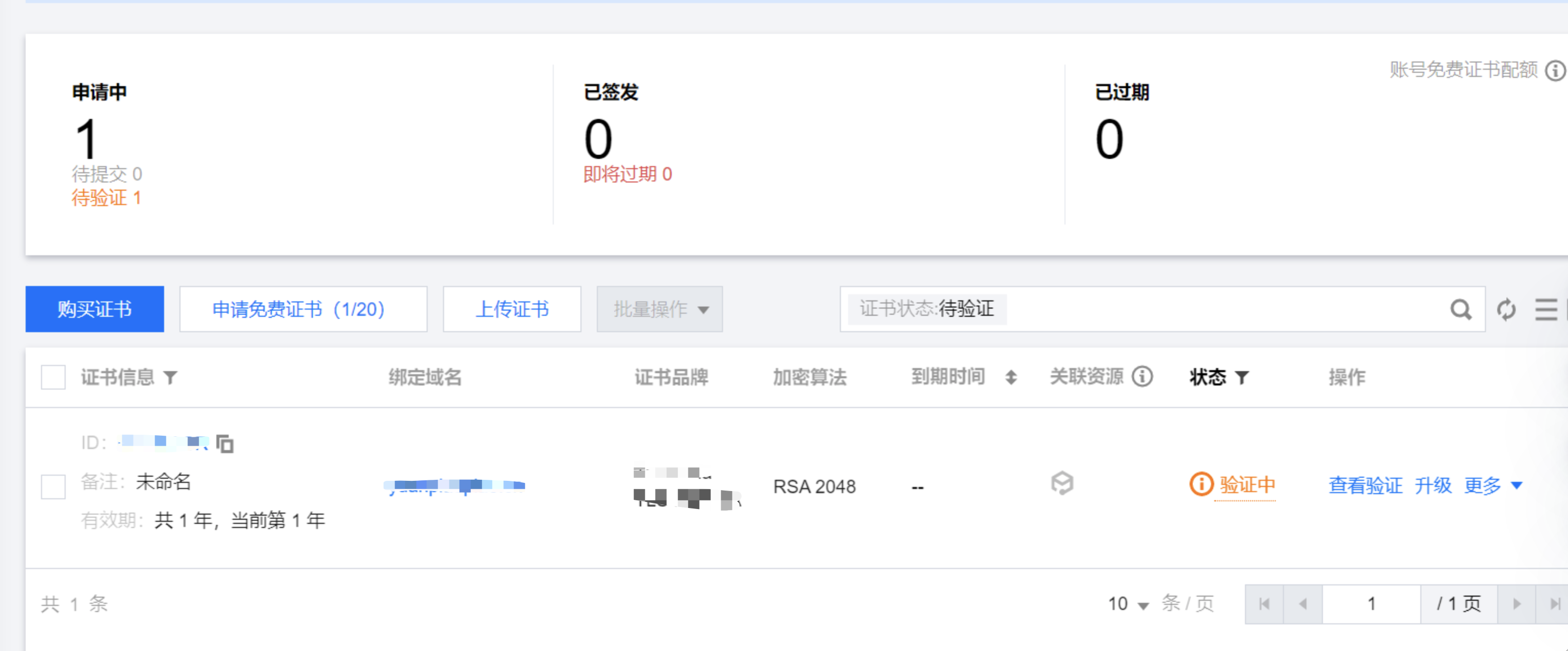Click the 升级 link

tap(1433, 485)
